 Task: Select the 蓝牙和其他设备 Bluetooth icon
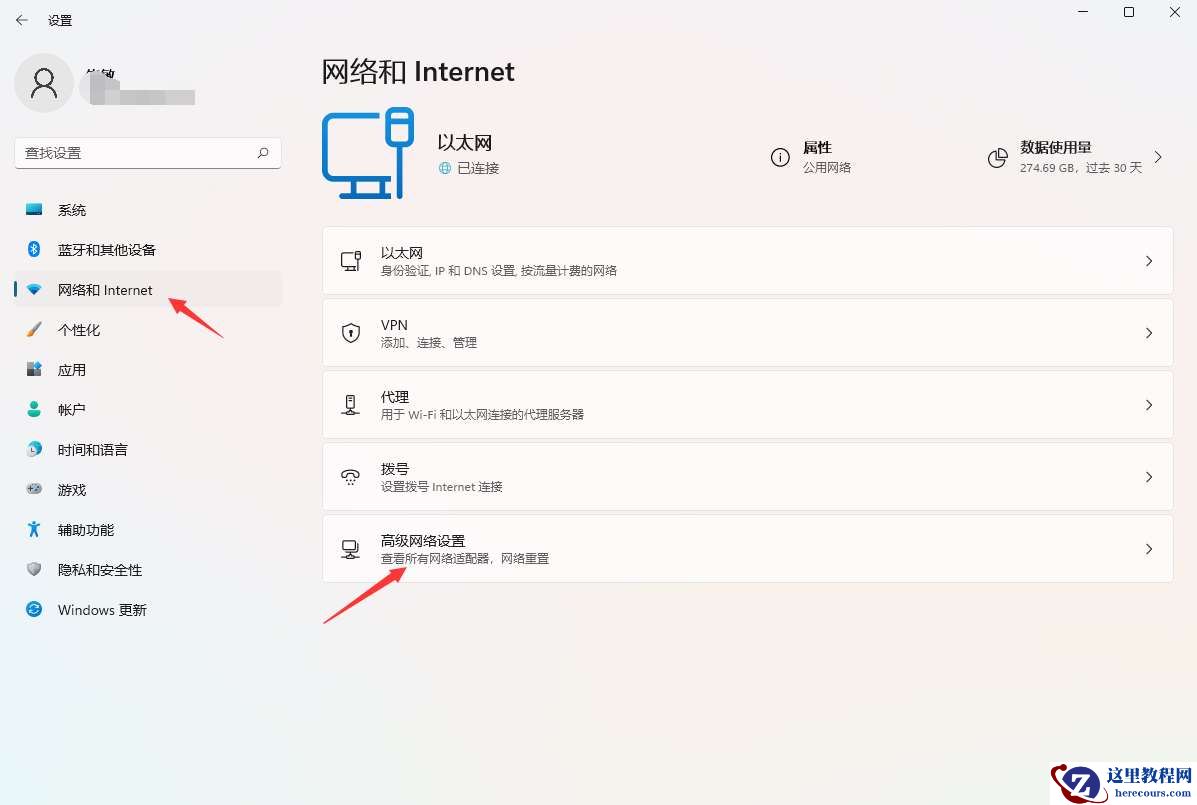[31, 249]
